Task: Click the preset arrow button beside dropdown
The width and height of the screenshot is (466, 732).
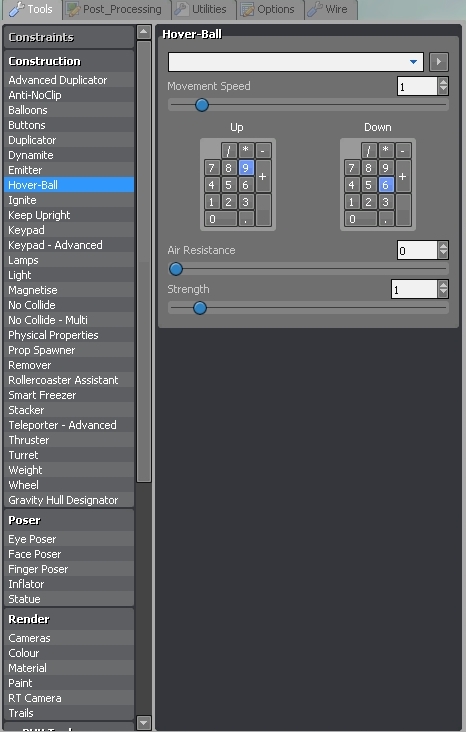Action: 438,62
